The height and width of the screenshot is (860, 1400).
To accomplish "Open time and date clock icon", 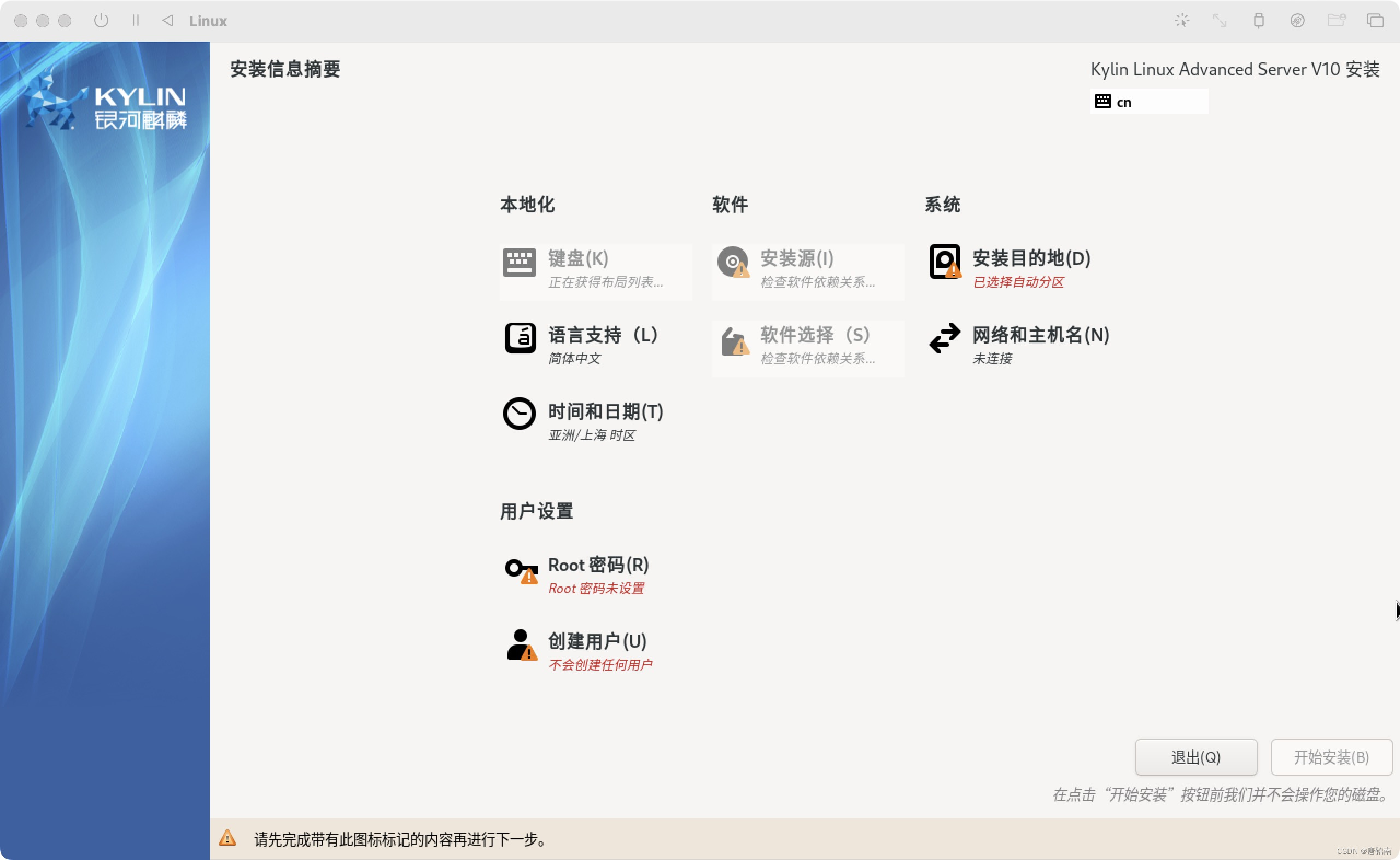I will 519,414.
